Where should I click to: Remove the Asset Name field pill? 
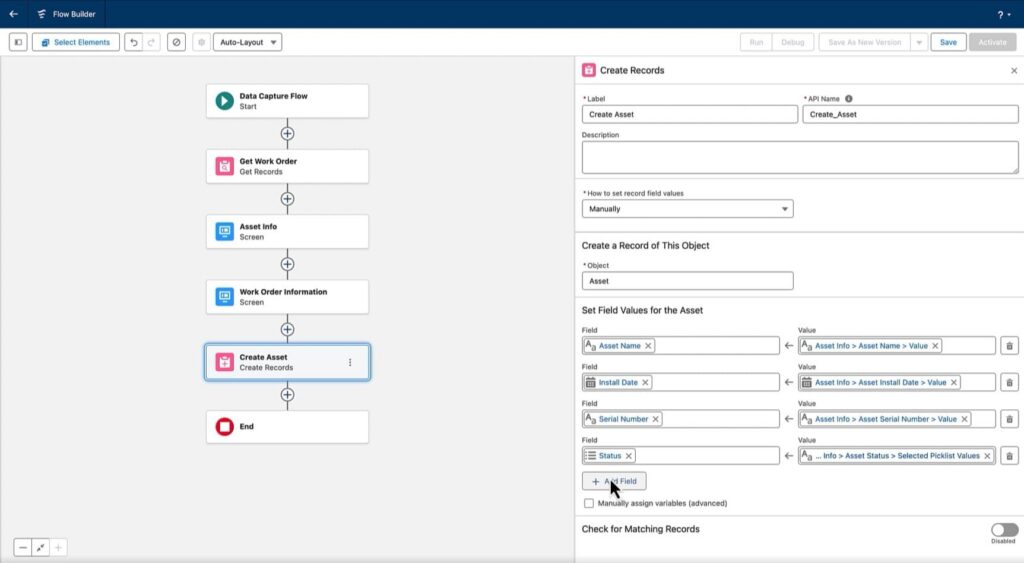[x=648, y=346]
